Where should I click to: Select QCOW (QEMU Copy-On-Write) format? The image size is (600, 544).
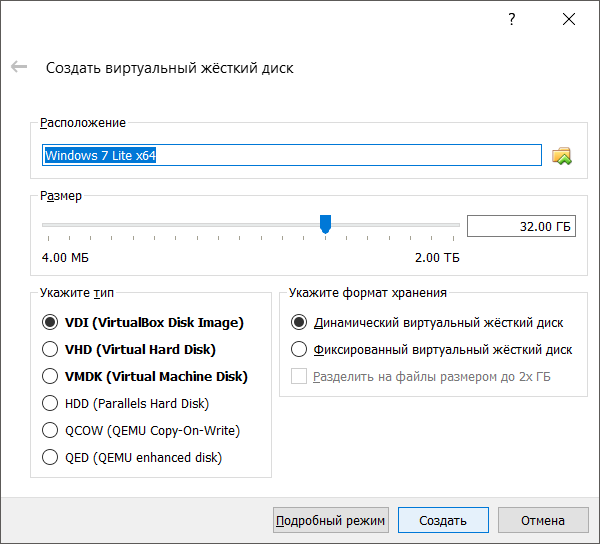[x=50, y=431]
